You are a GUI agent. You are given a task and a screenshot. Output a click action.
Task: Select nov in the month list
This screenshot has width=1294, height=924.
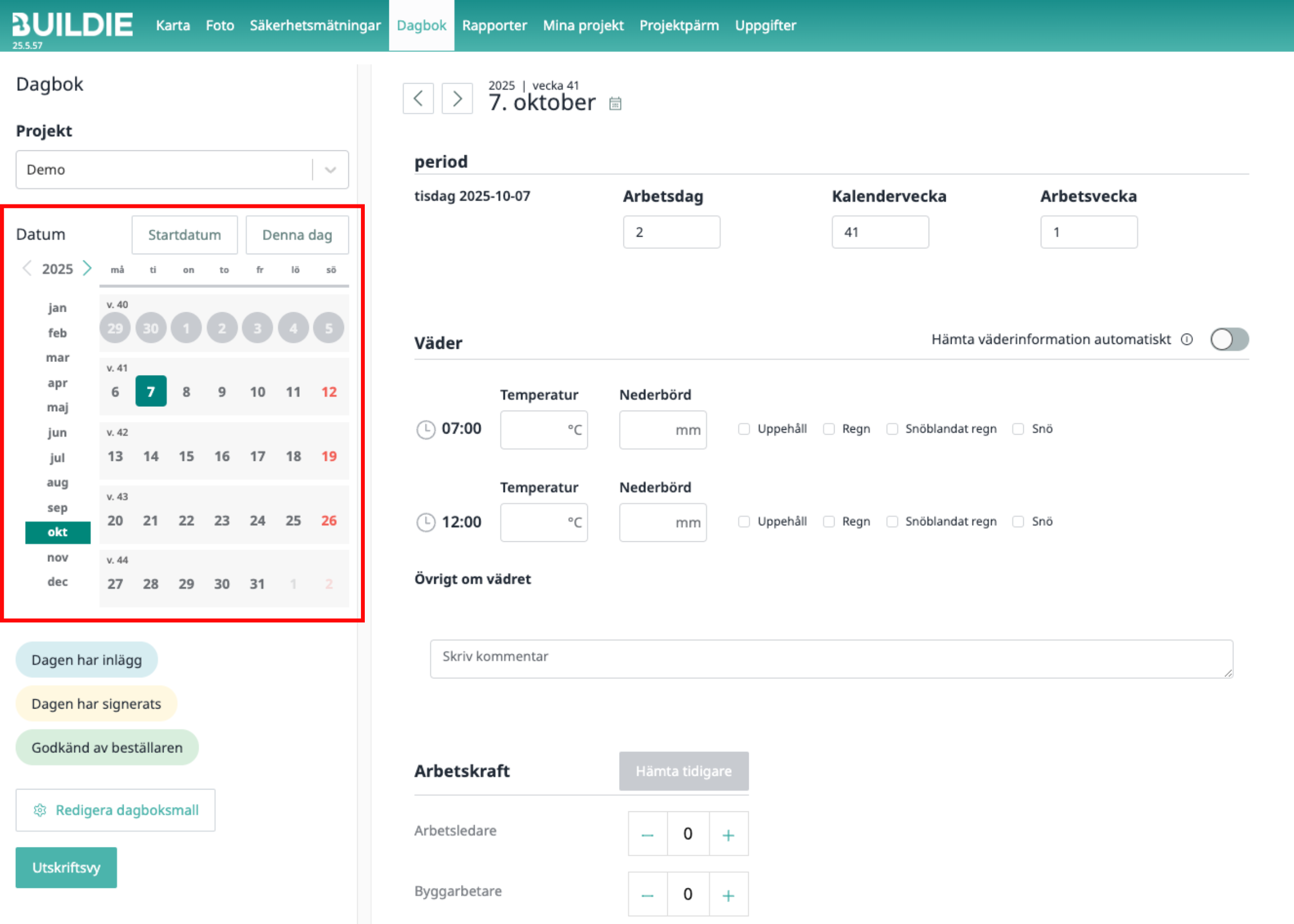point(57,558)
